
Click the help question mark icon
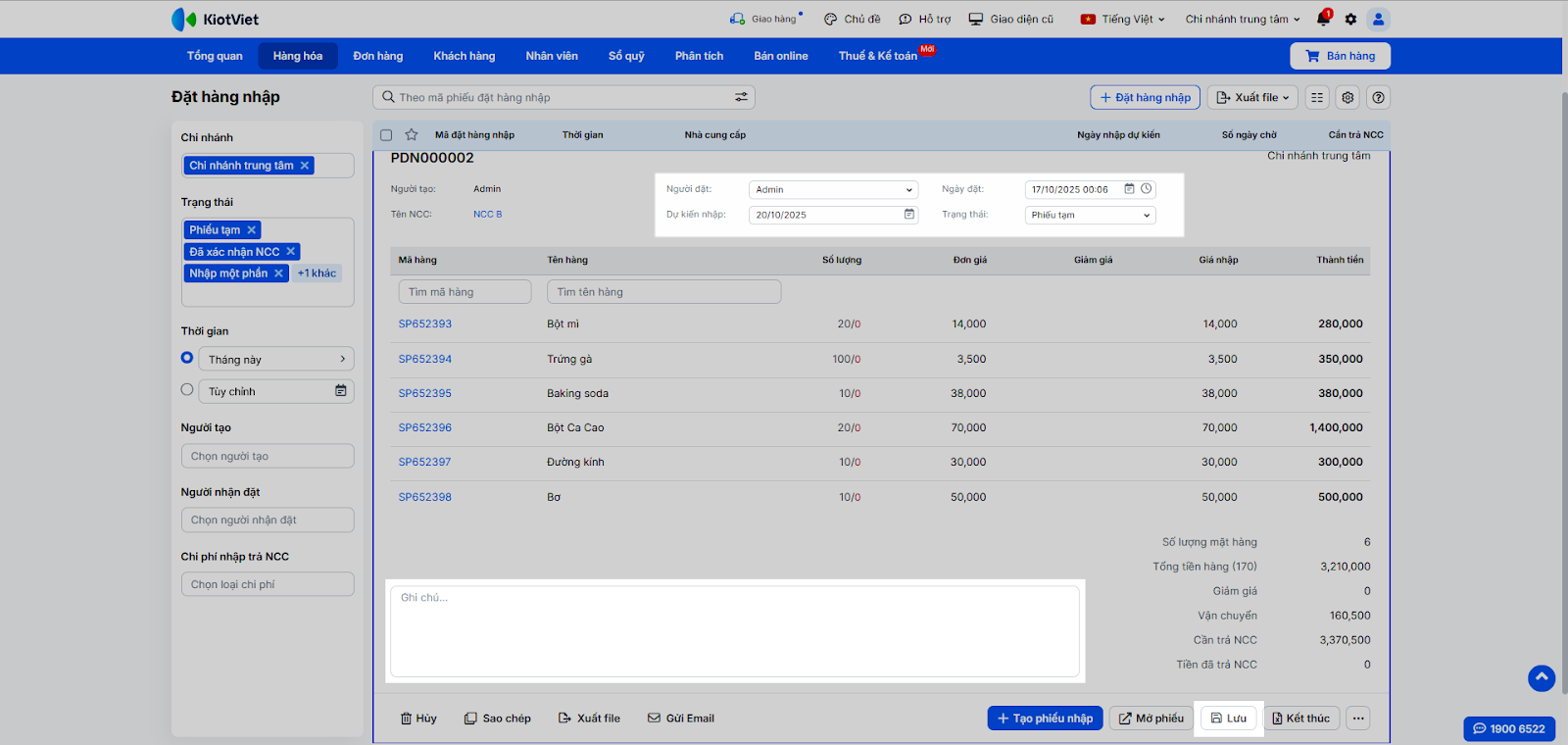point(1379,97)
